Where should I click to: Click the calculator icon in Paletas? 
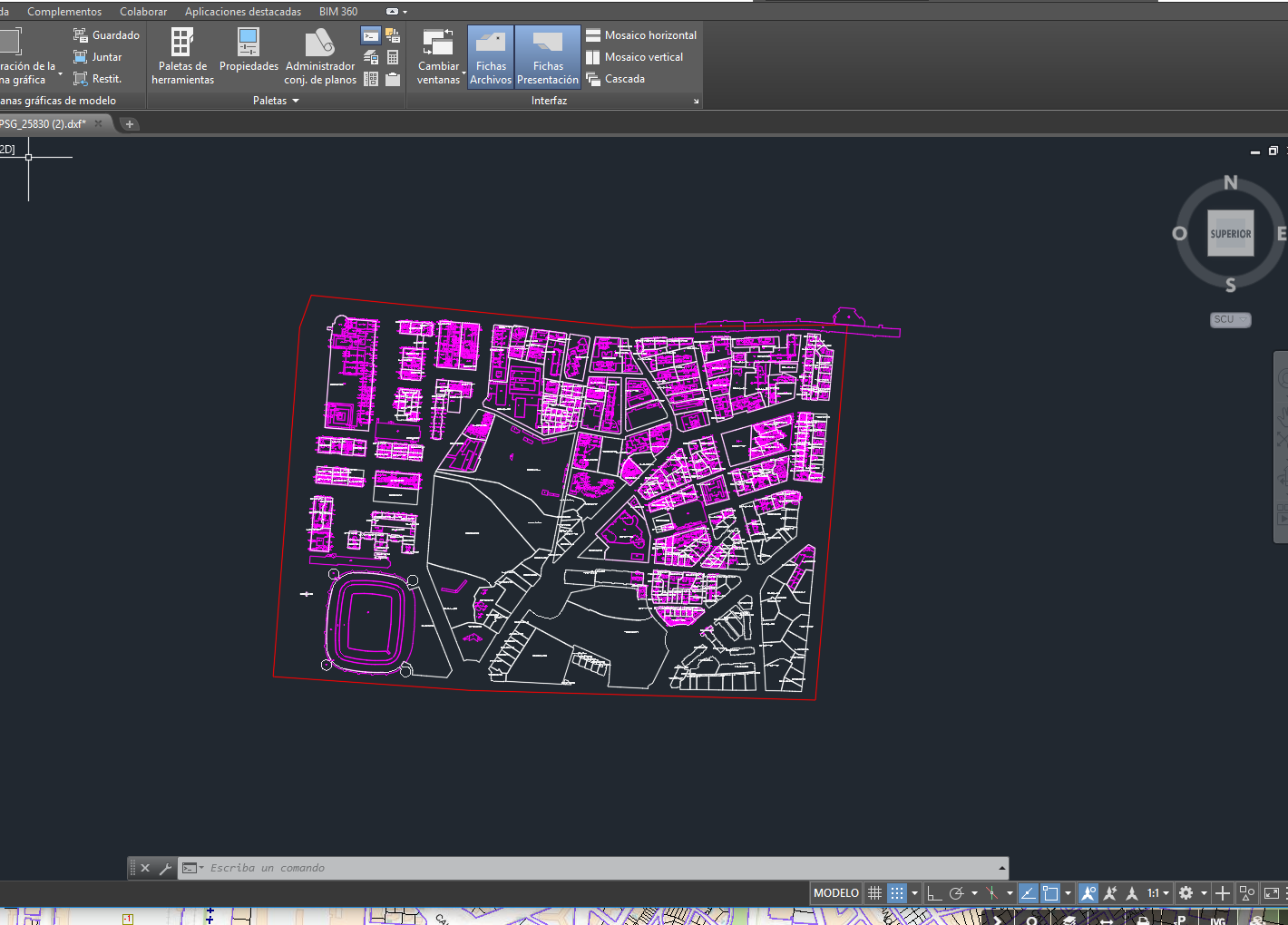coord(393,57)
